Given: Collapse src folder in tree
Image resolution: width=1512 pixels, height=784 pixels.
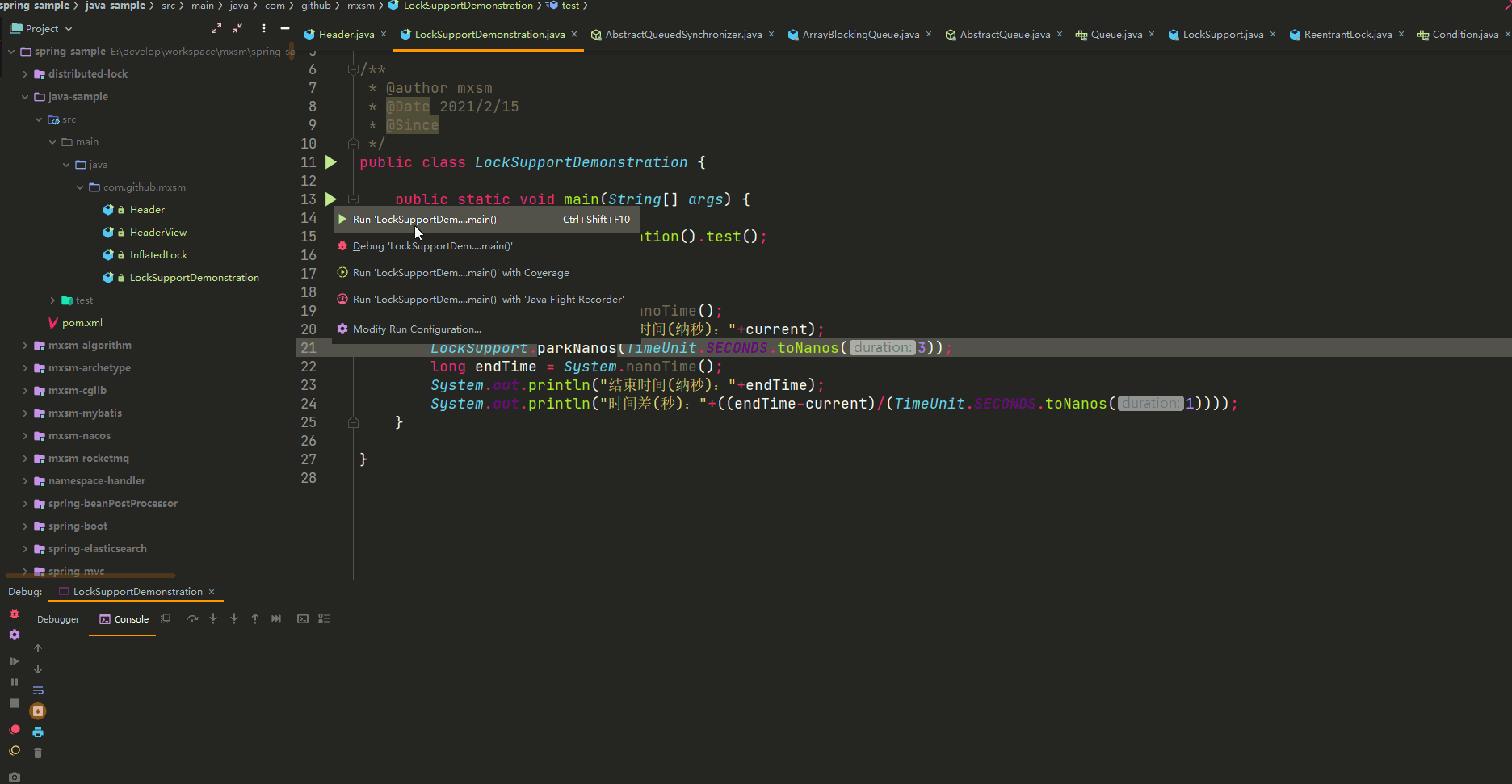Looking at the screenshot, I should click(x=39, y=119).
